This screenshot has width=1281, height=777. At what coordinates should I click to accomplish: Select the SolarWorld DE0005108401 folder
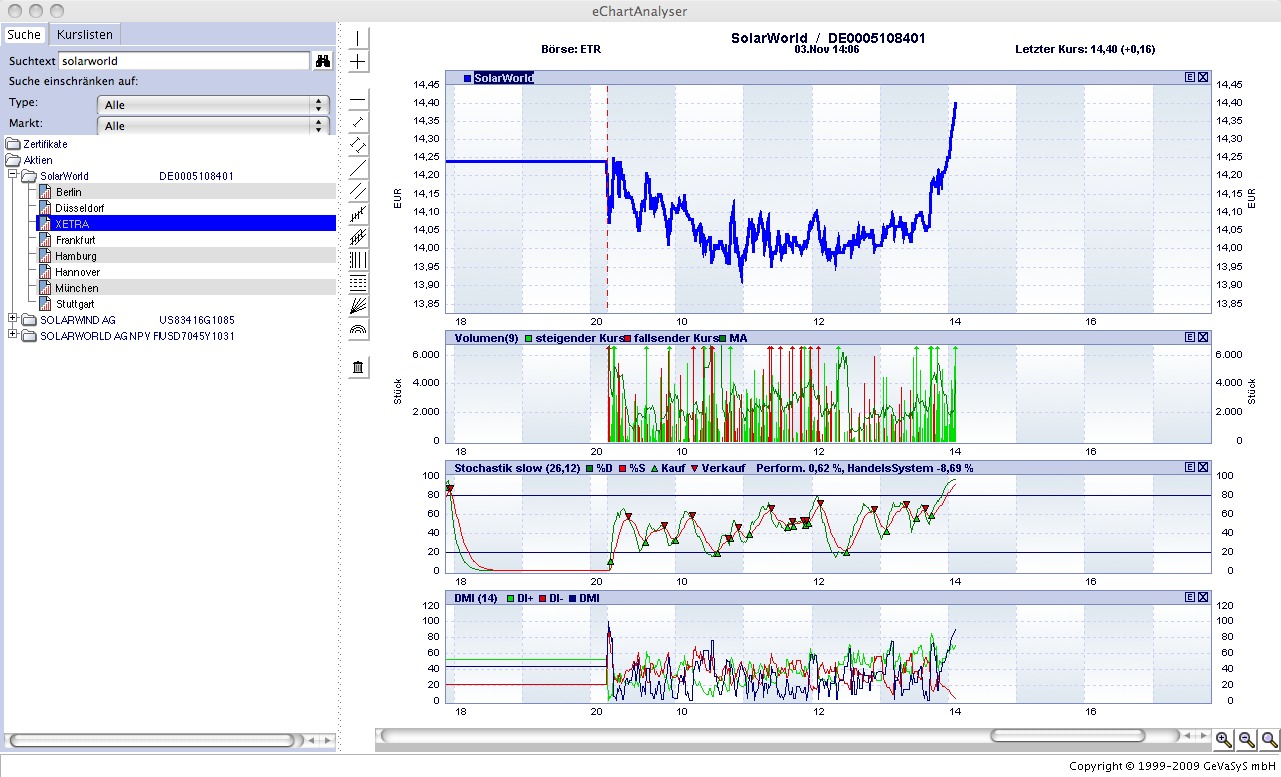click(x=128, y=176)
